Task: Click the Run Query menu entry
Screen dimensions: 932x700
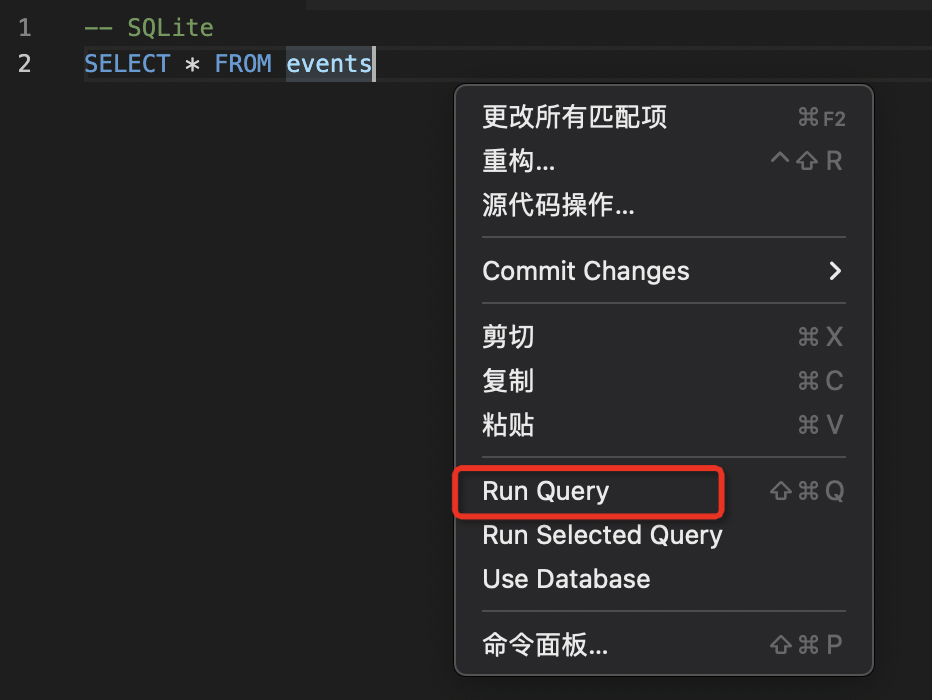Action: click(545, 491)
